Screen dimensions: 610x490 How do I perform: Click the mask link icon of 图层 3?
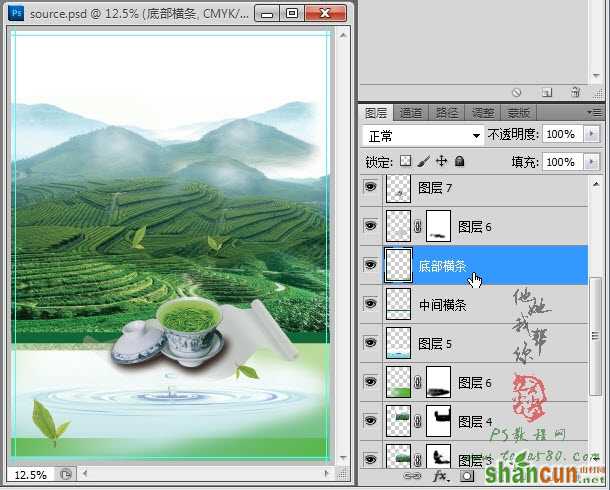point(418,460)
